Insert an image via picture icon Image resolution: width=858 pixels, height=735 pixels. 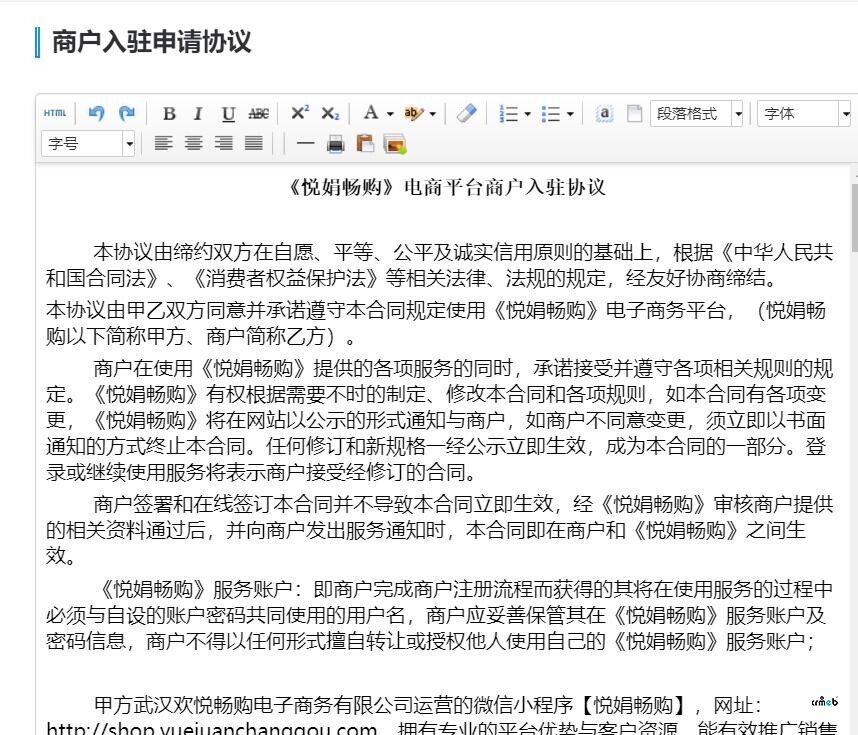click(395, 144)
